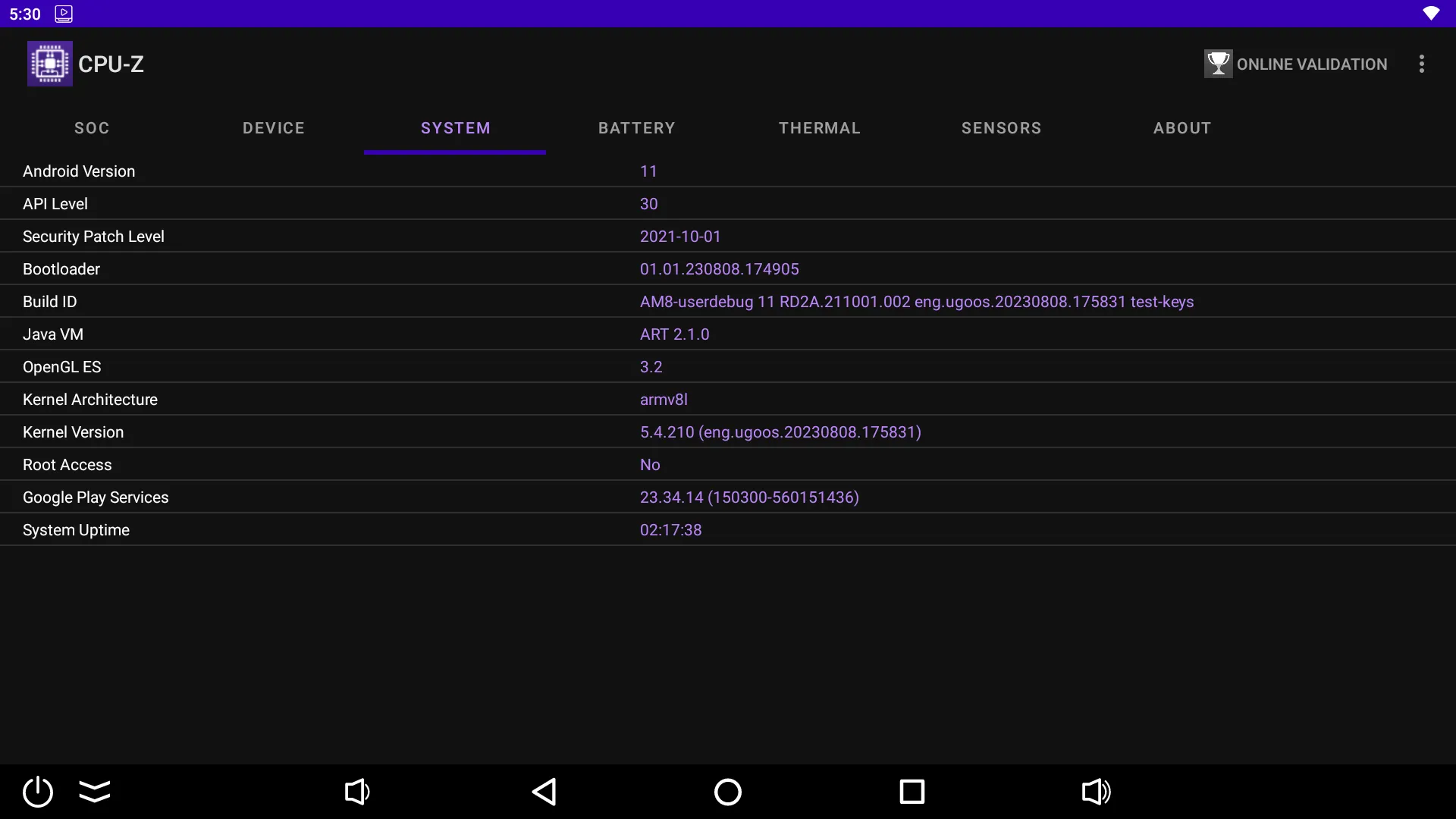Click ONLINE VALIDATION button text
This screenshot has width=1456, height=819.
(1312, 64)
